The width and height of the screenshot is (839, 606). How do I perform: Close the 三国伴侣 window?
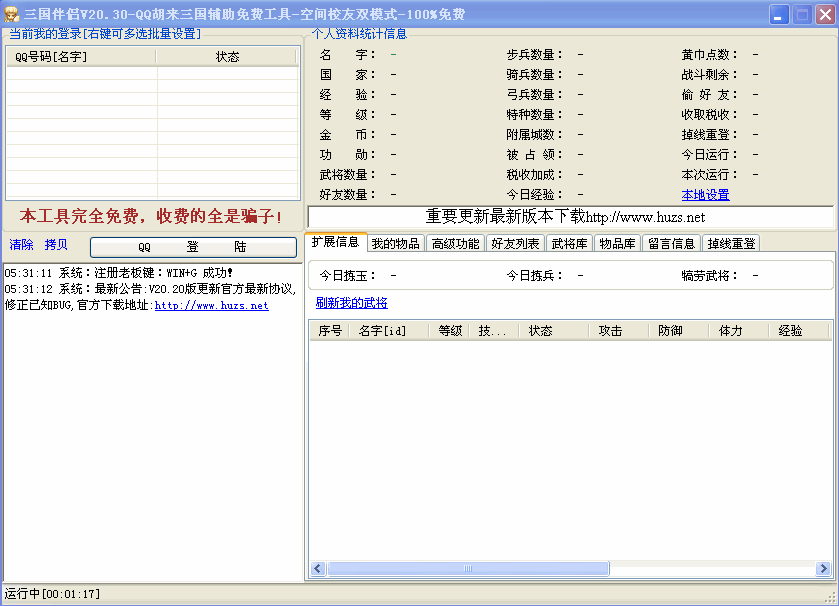(x=825, y=14)
